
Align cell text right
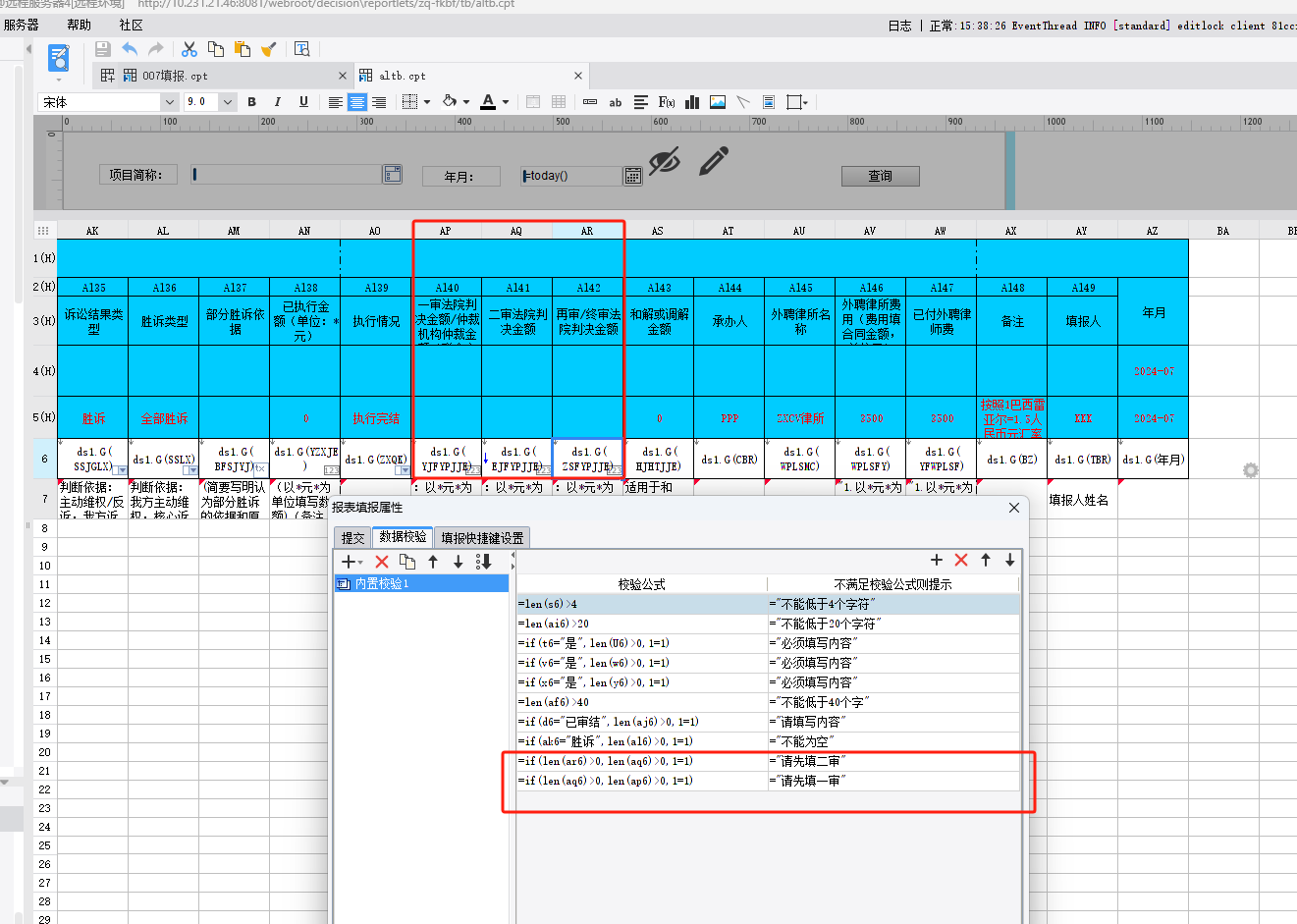pos(379,102)
